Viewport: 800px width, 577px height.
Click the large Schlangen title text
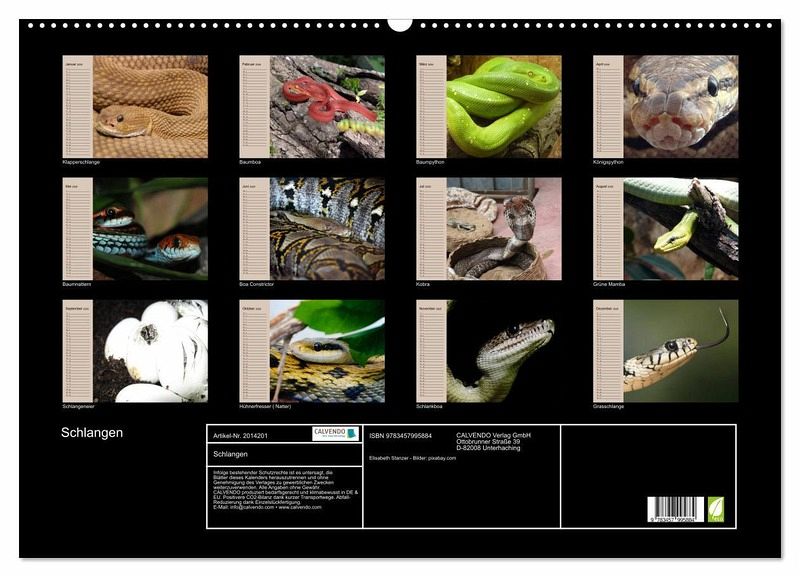click(92, 433)
